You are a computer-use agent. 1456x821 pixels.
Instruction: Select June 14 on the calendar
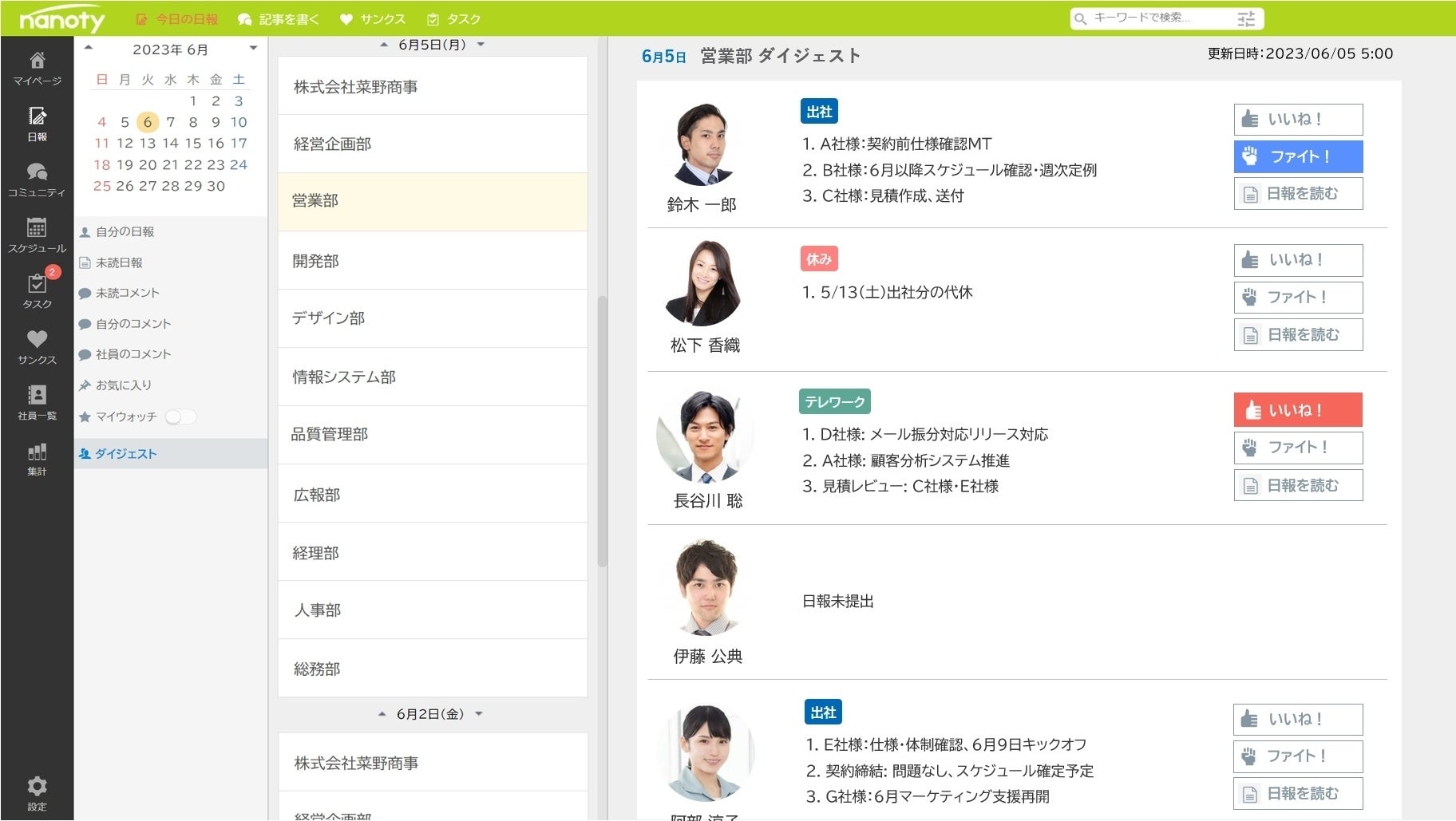170,144
